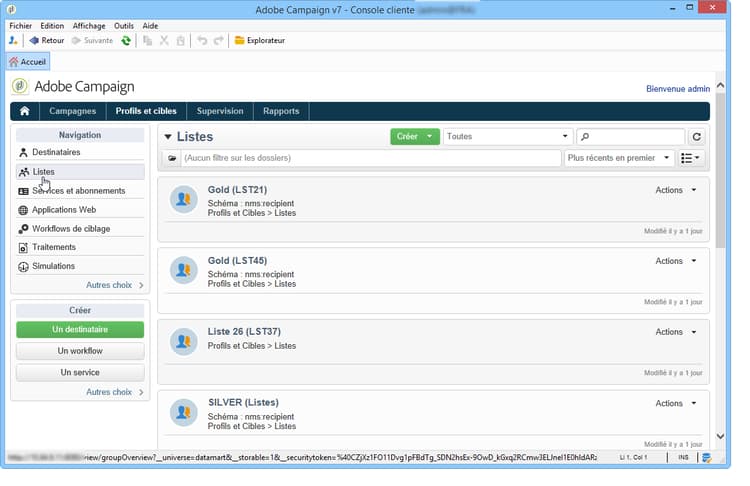Image resolution: width=750 pixels, height=486 pixels.
Task: Switch to the Rapports tab
Action: coord(281,111)
